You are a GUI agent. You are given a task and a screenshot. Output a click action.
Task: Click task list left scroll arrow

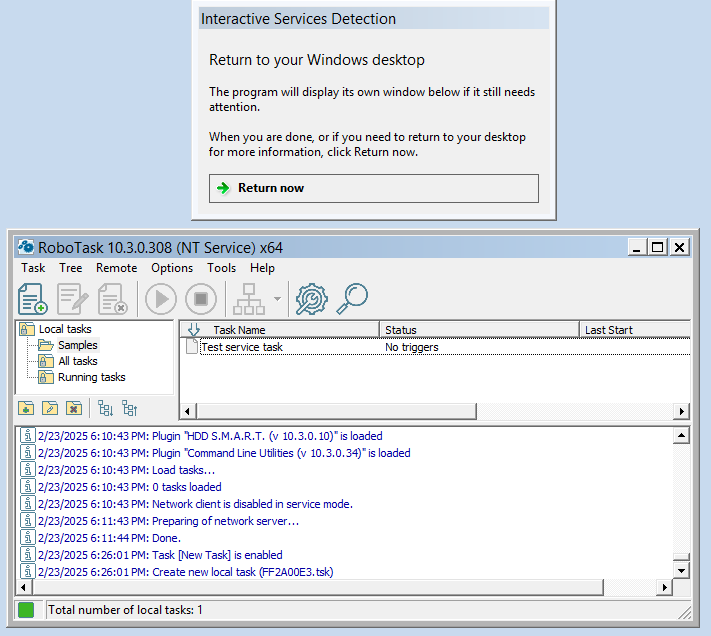pos(187,412)
